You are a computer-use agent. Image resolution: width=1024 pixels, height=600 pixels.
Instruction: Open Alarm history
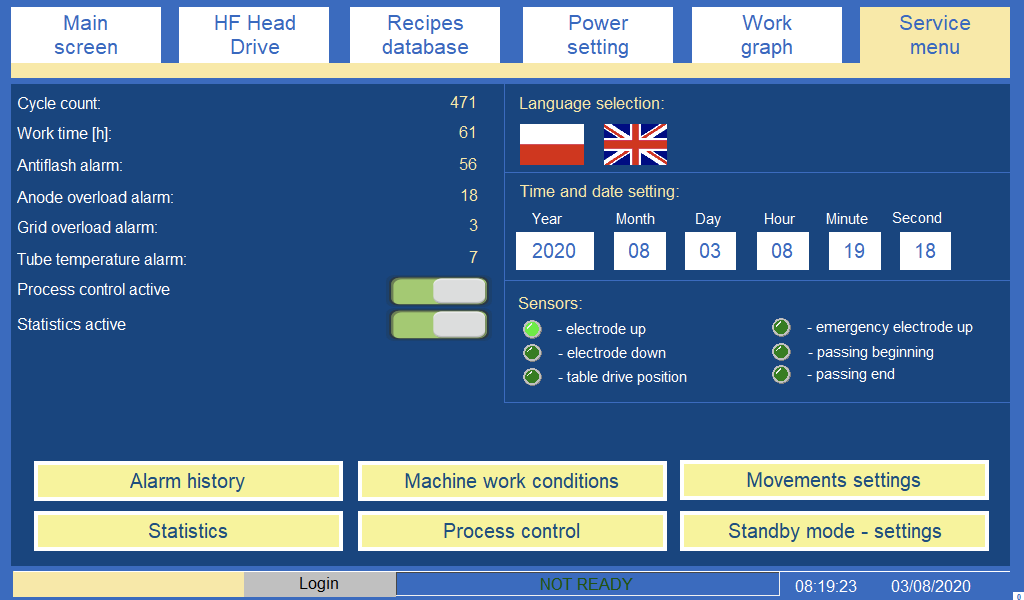click(188, 481)
